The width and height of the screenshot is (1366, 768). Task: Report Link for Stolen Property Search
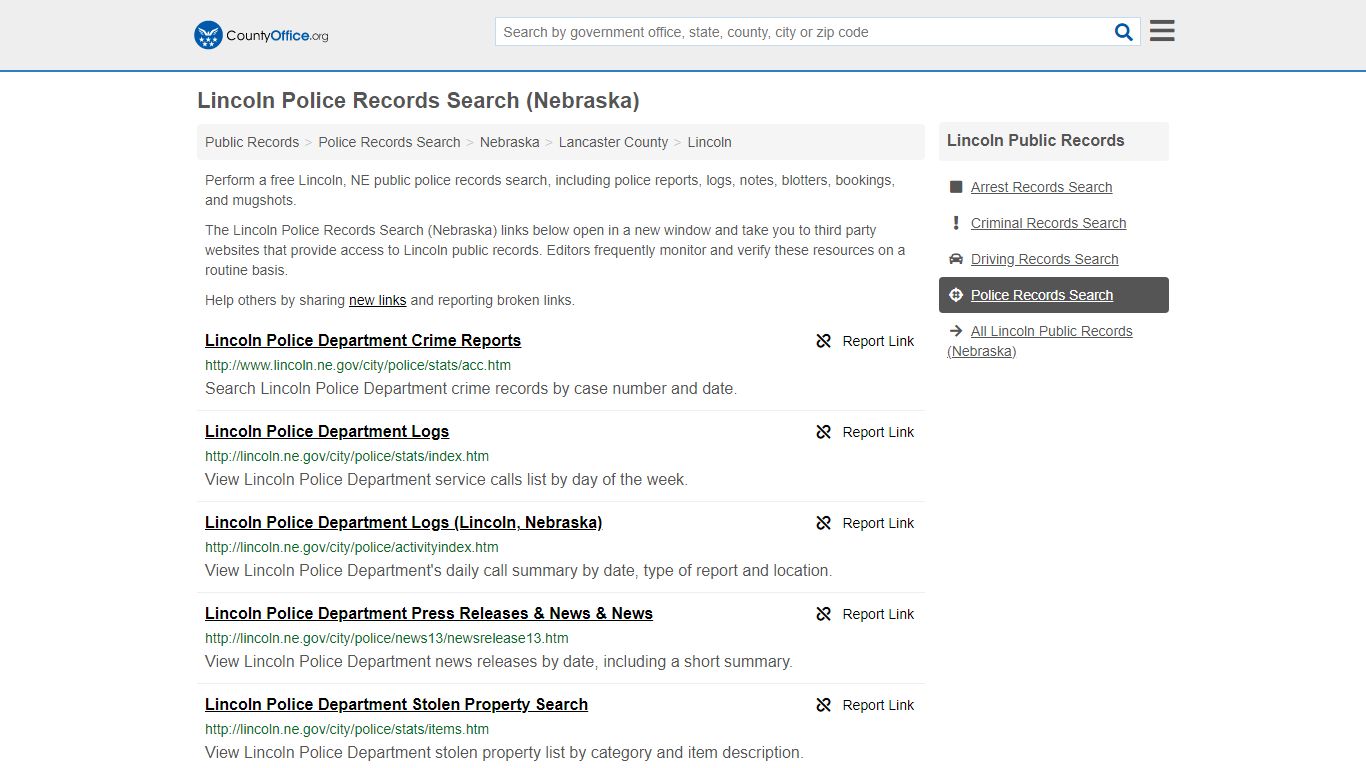coord(878,705)
